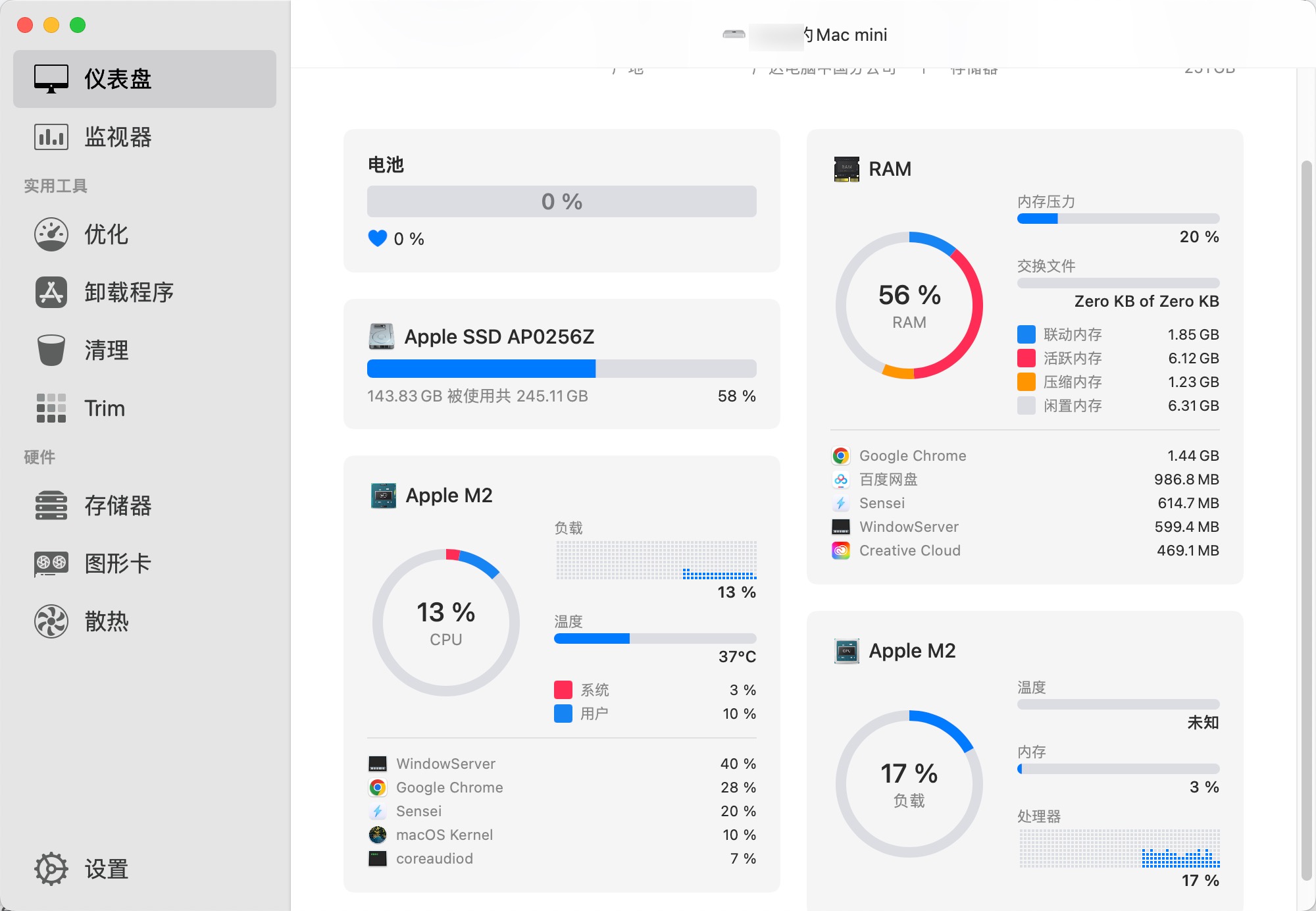Image resolution: width=1316 pixels, height=911 pixels.
Task: Switch to the 仪表盘 sidebar item
Action: 145,79
